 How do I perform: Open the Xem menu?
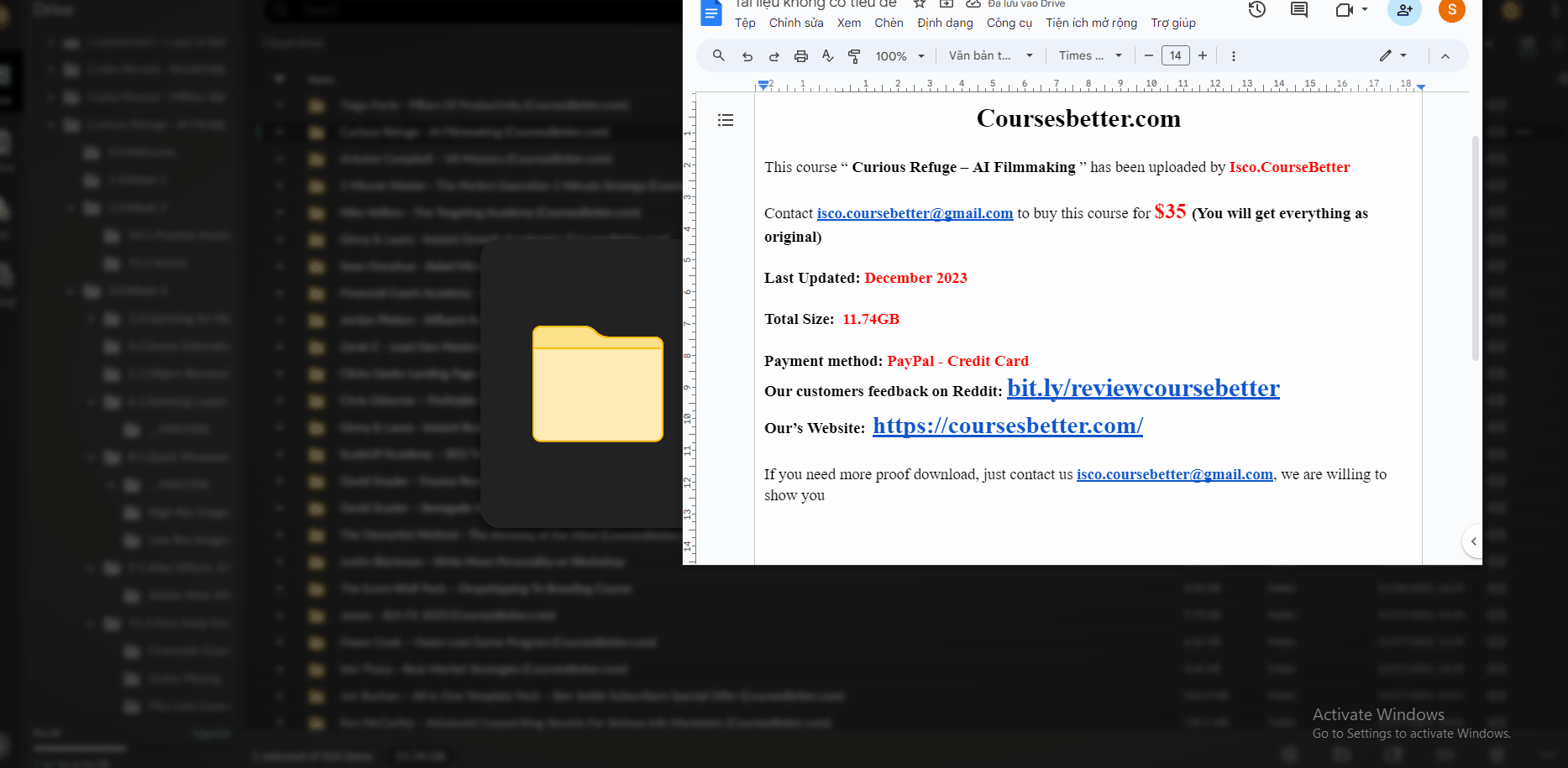click(849, 23)
